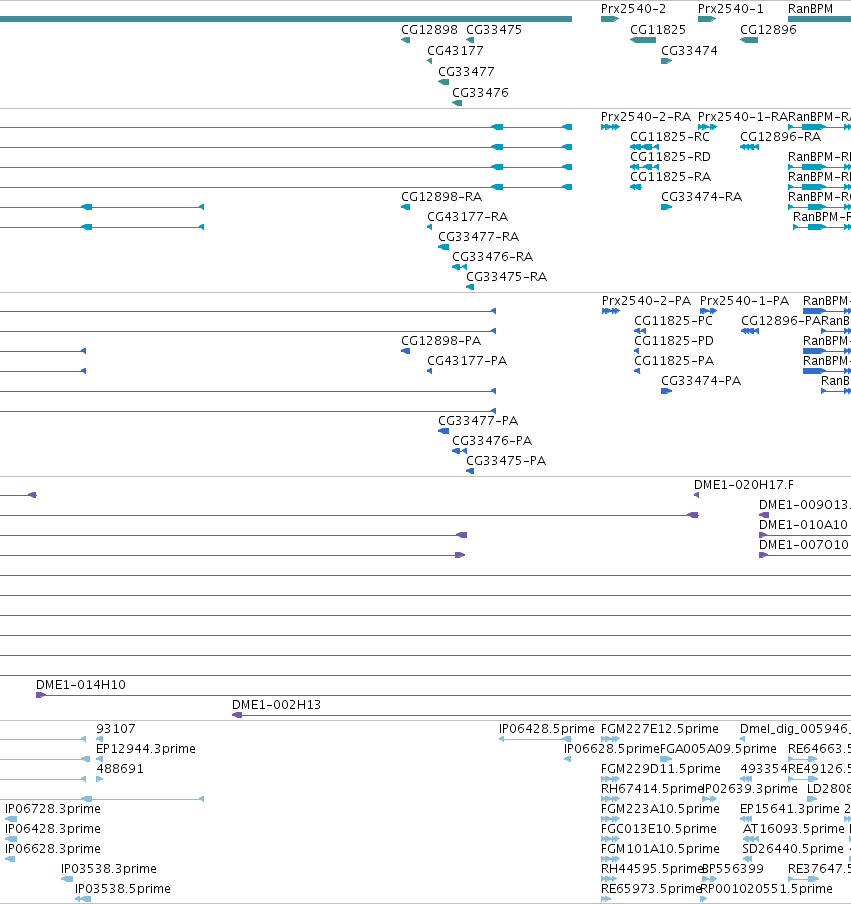851x904 pixels.
Task: Open cDNA clone DME1-007O10
Action: (x=803, y=544)
